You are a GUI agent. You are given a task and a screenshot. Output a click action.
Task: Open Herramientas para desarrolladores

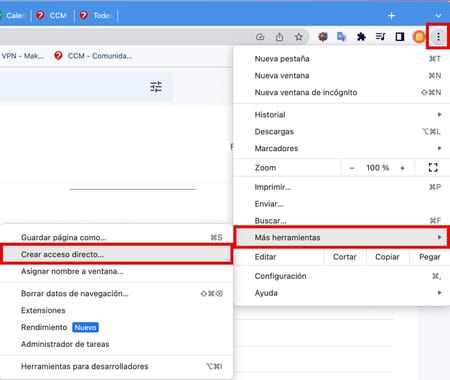pyautogui.click(x=116, y=366)
